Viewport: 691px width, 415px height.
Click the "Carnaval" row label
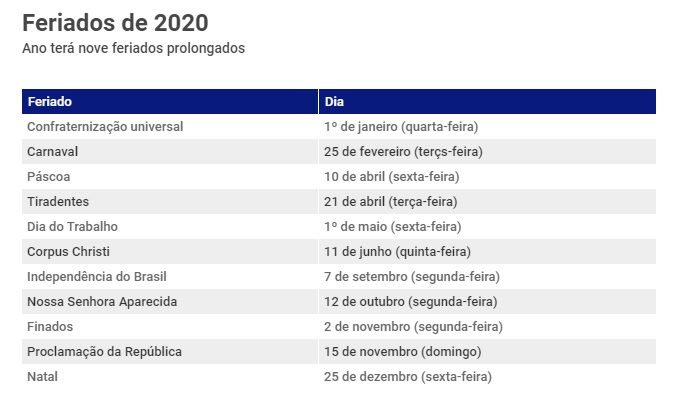pyautogui.click(x=53, y=152)
